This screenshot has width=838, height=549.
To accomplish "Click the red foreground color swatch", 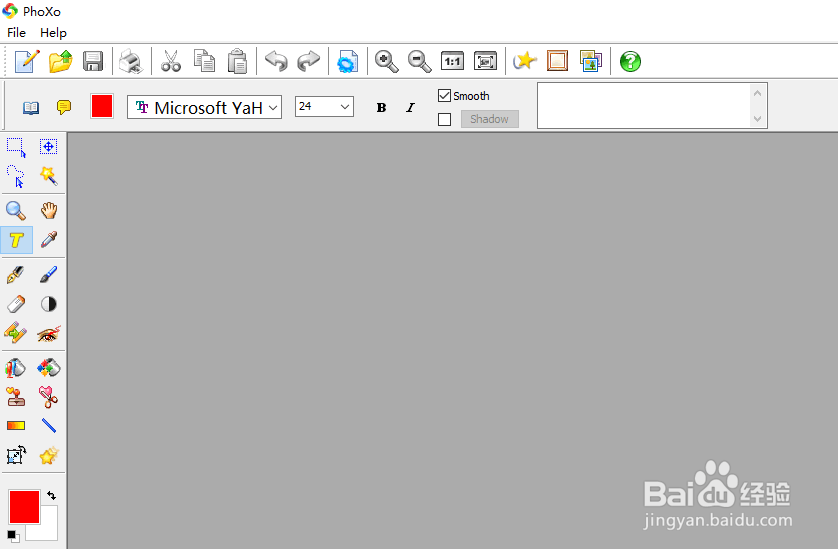I will 24,507.
